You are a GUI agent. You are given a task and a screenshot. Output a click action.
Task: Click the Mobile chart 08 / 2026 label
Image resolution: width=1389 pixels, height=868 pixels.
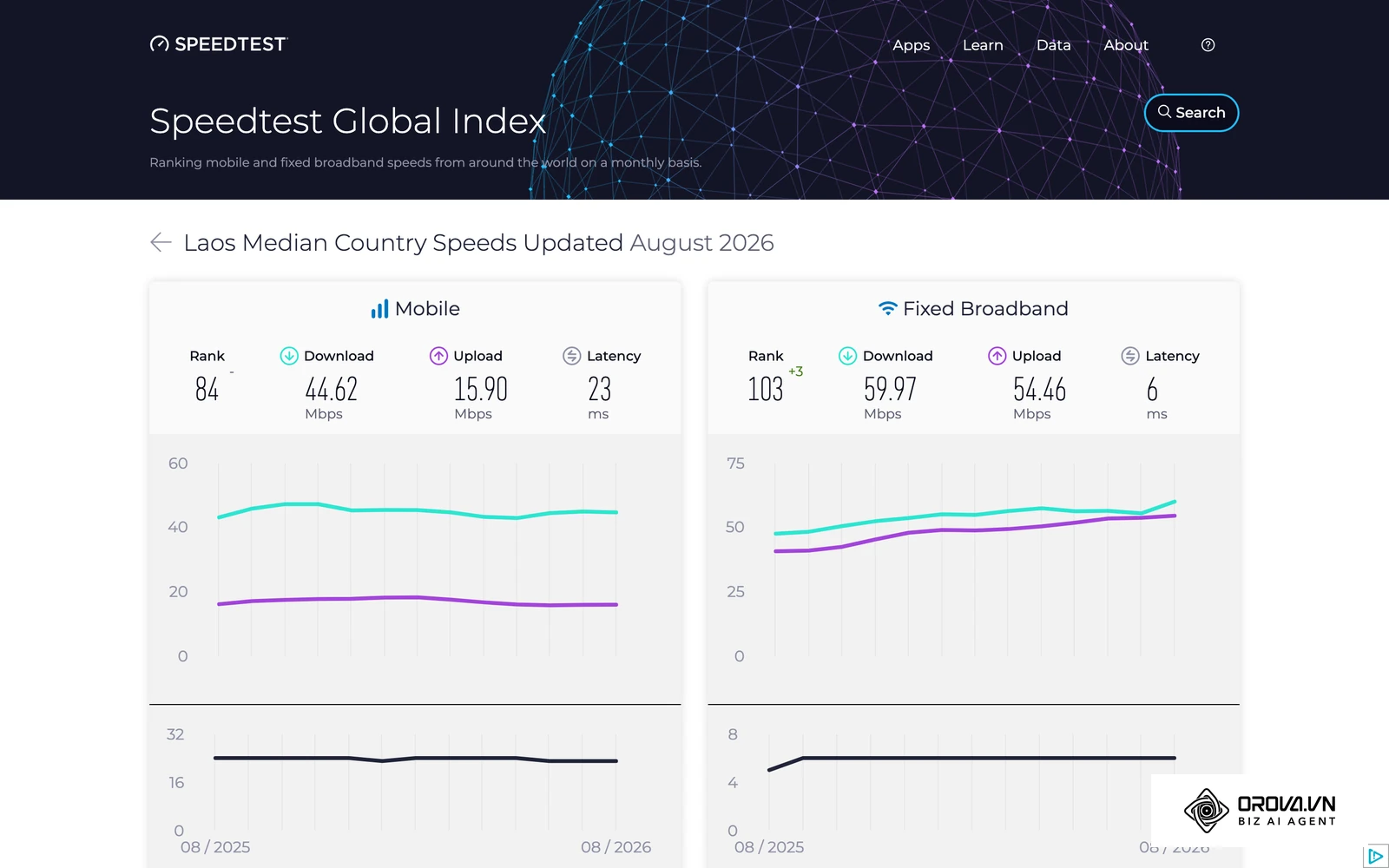616,847
